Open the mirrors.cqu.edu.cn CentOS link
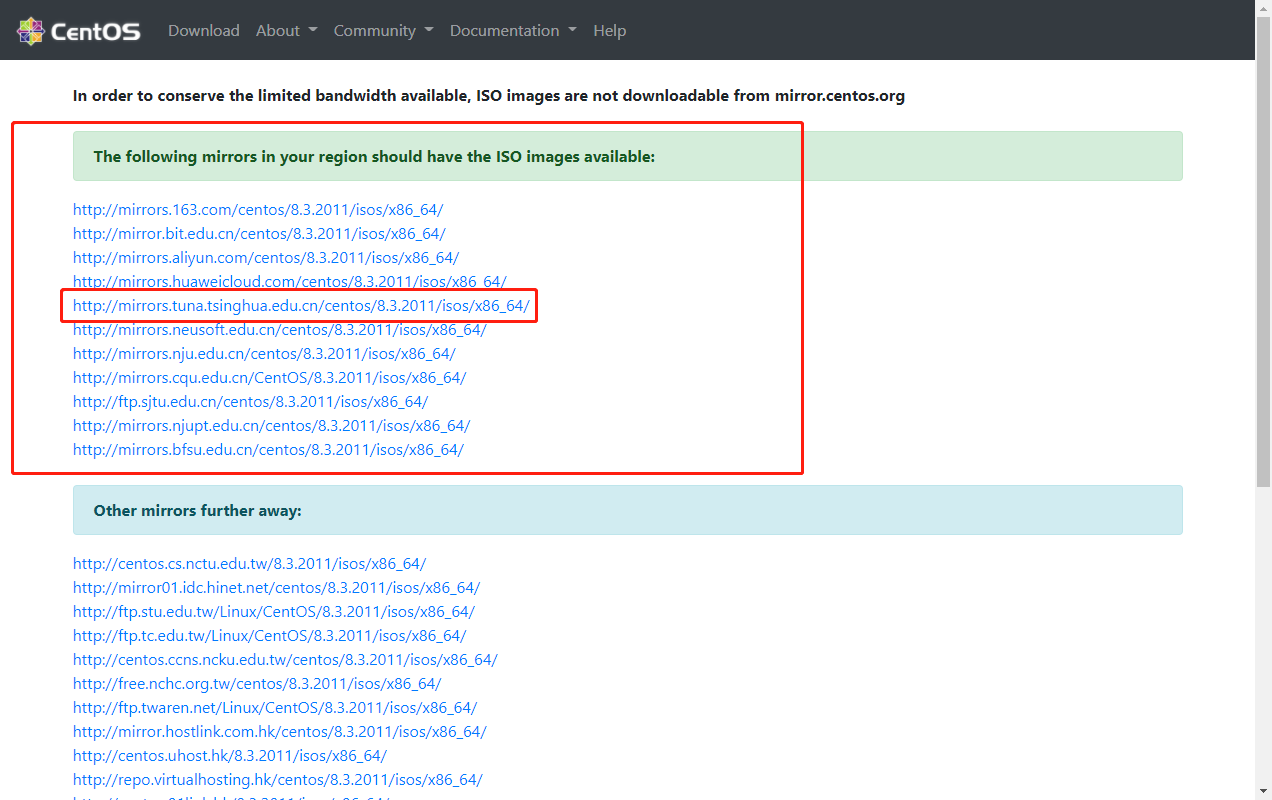This screenshot has width=1272, height=800. (x=270, y=378)
